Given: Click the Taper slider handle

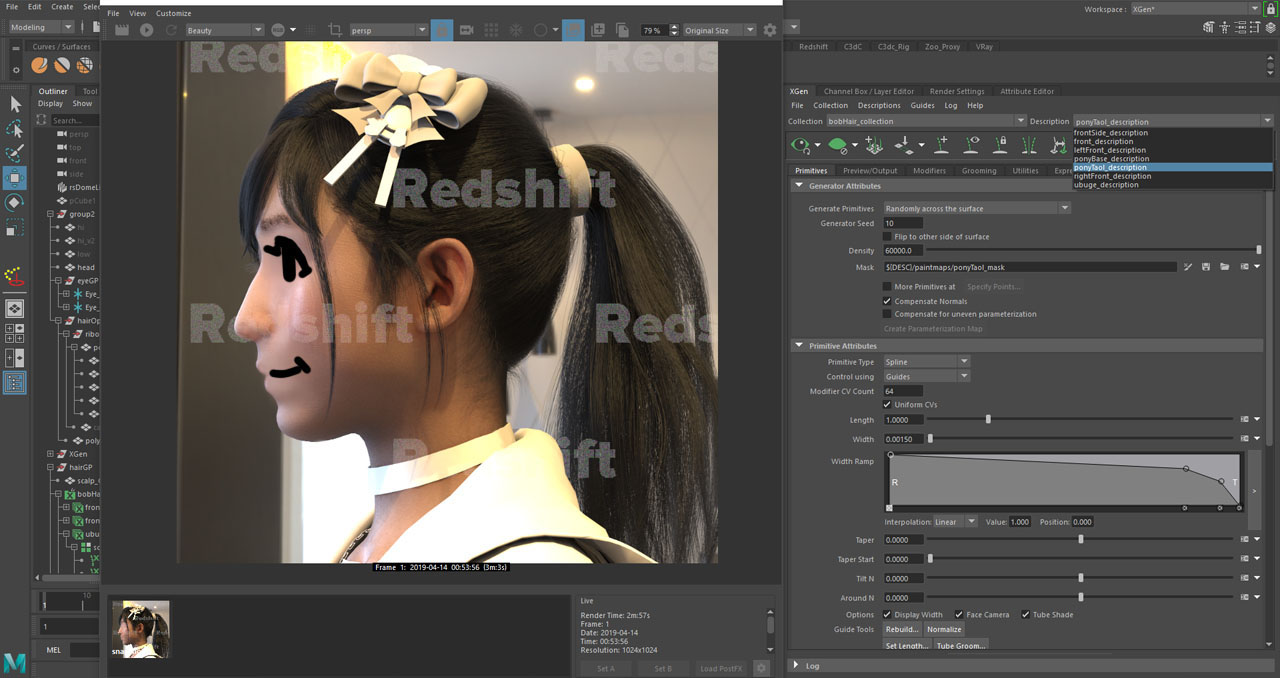Looking at the screenshot, I should tap(1081, 540).
